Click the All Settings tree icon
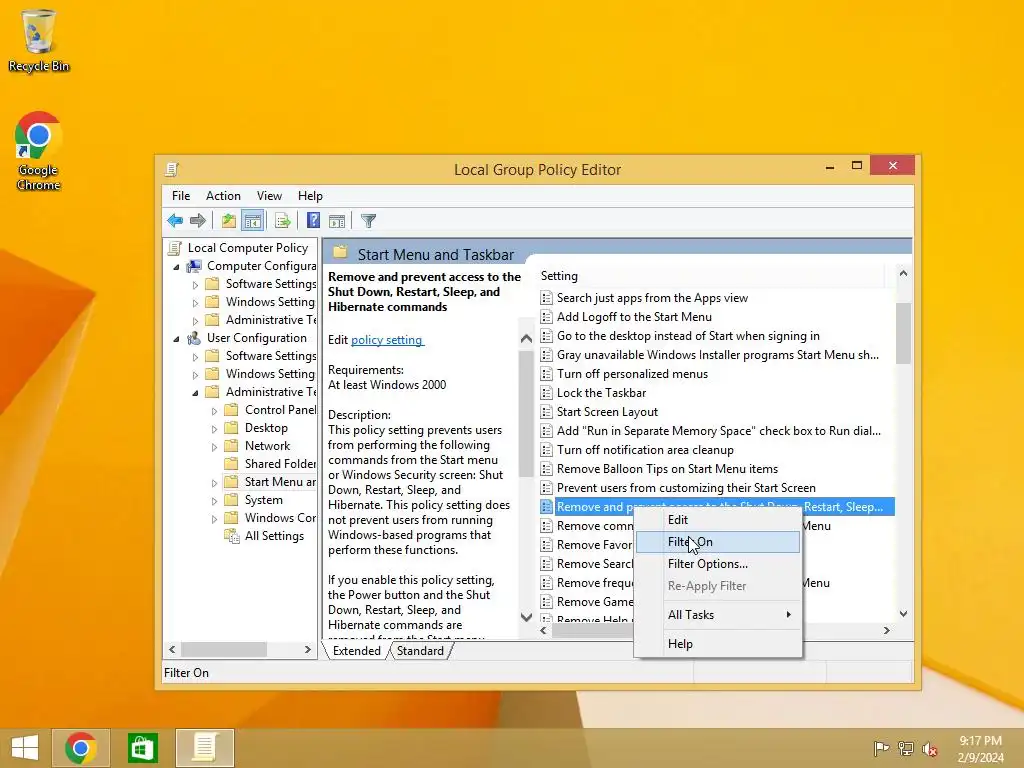 [x=232, y=536]
